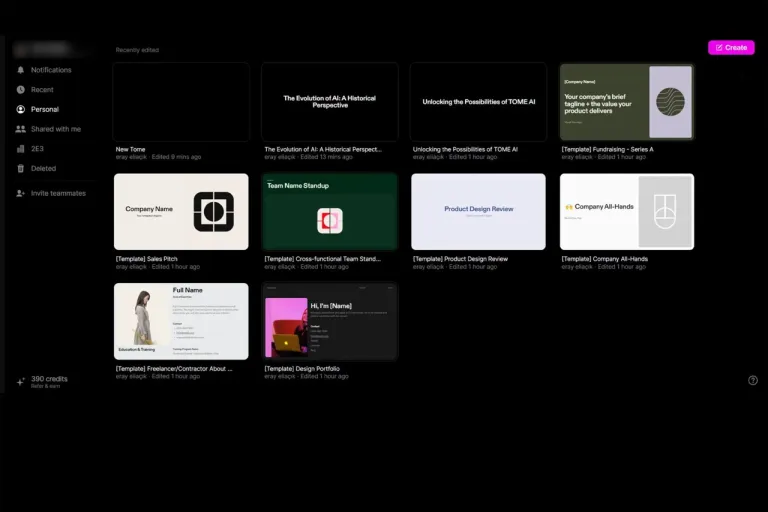
Task: Open the Notifications menu item
Action: 51,70
